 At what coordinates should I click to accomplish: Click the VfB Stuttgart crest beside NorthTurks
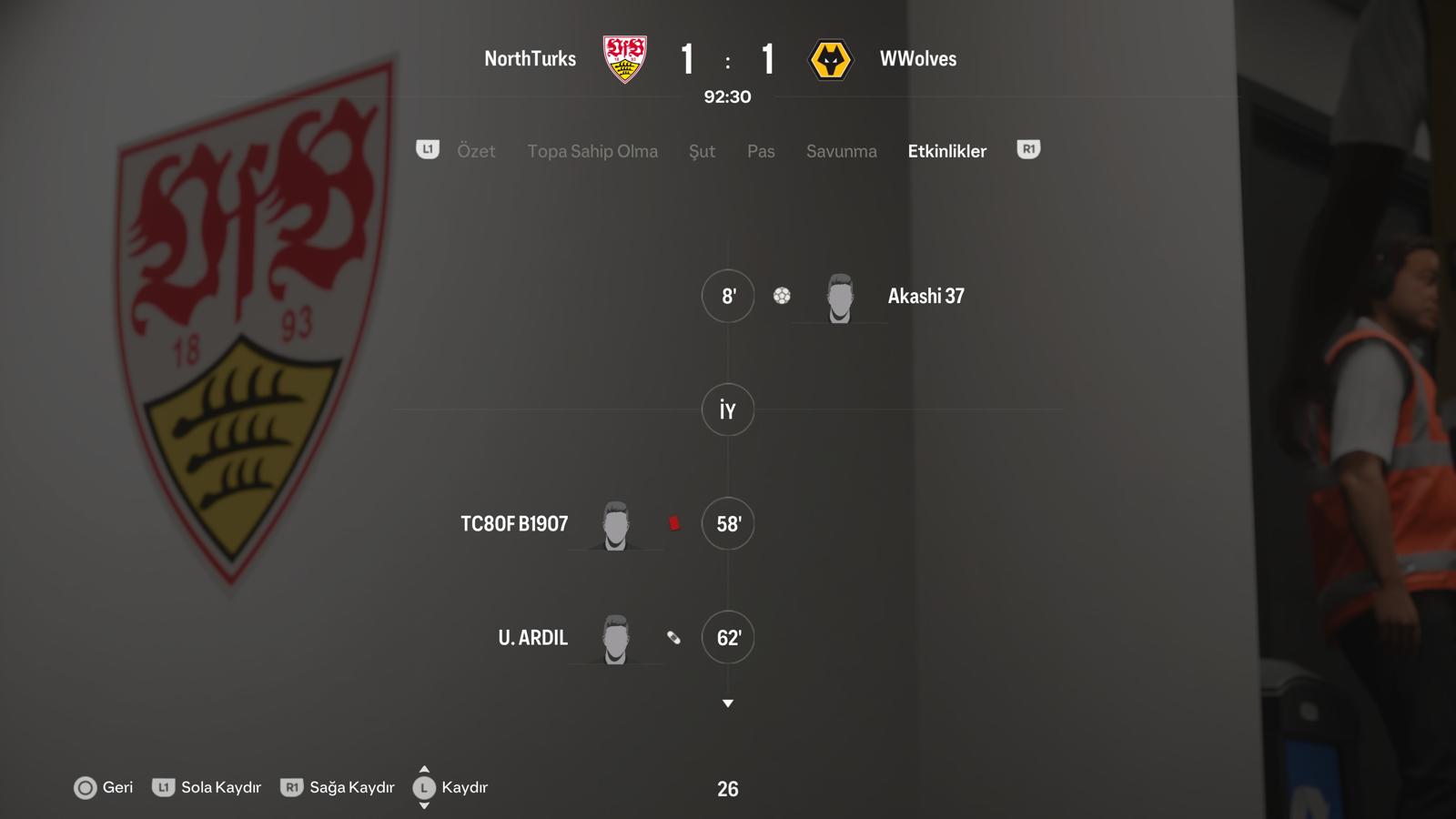click(625, 59)
